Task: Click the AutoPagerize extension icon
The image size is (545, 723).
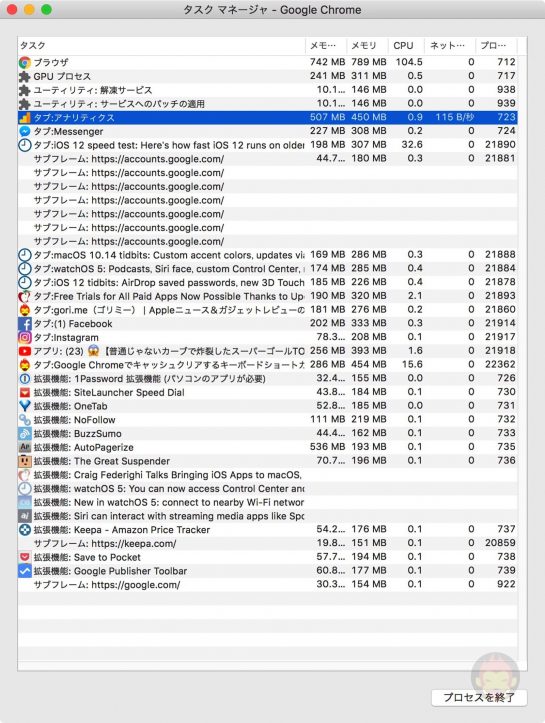Action: (x=25, y=447)
